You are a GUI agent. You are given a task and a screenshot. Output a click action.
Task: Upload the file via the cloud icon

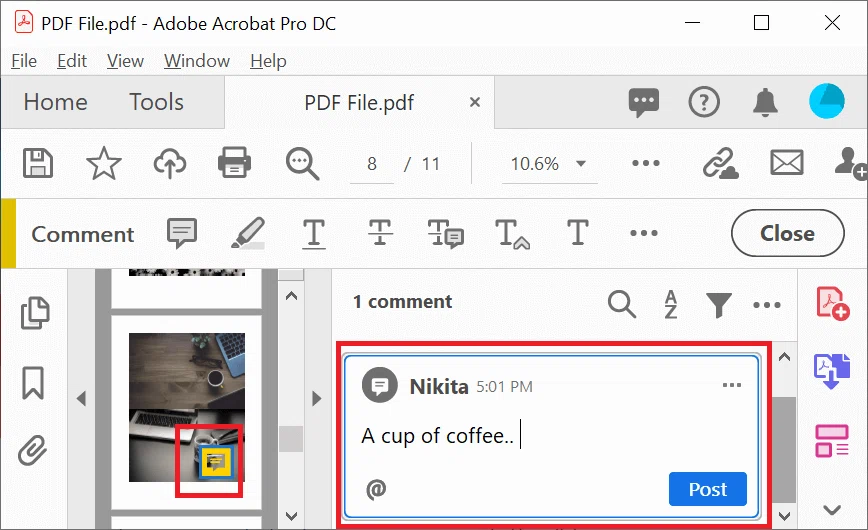pos(169,164)
